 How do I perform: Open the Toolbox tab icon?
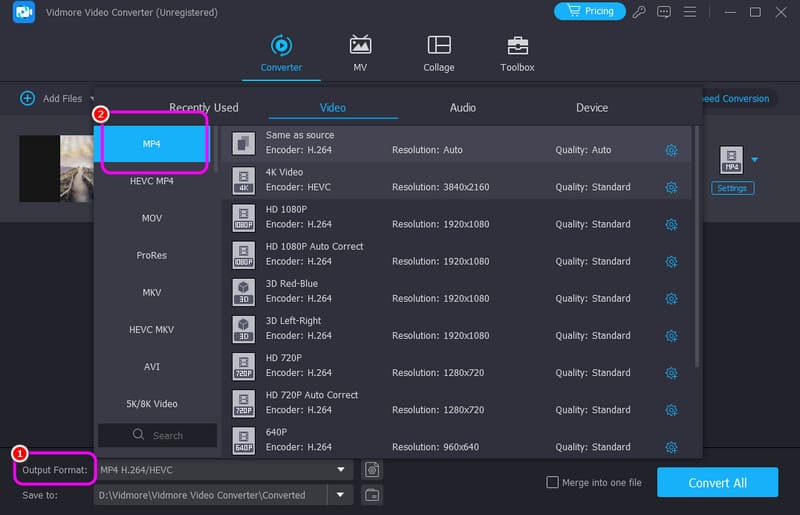point(517,45)
